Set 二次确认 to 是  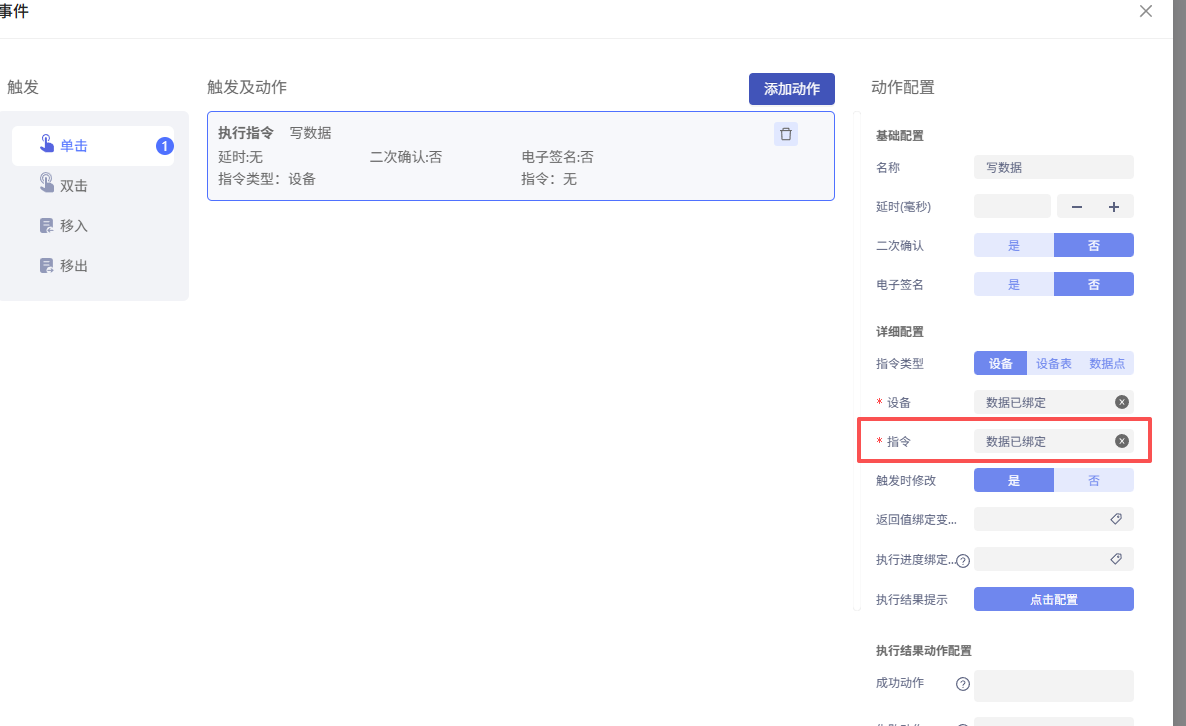tap(1013, 245)
